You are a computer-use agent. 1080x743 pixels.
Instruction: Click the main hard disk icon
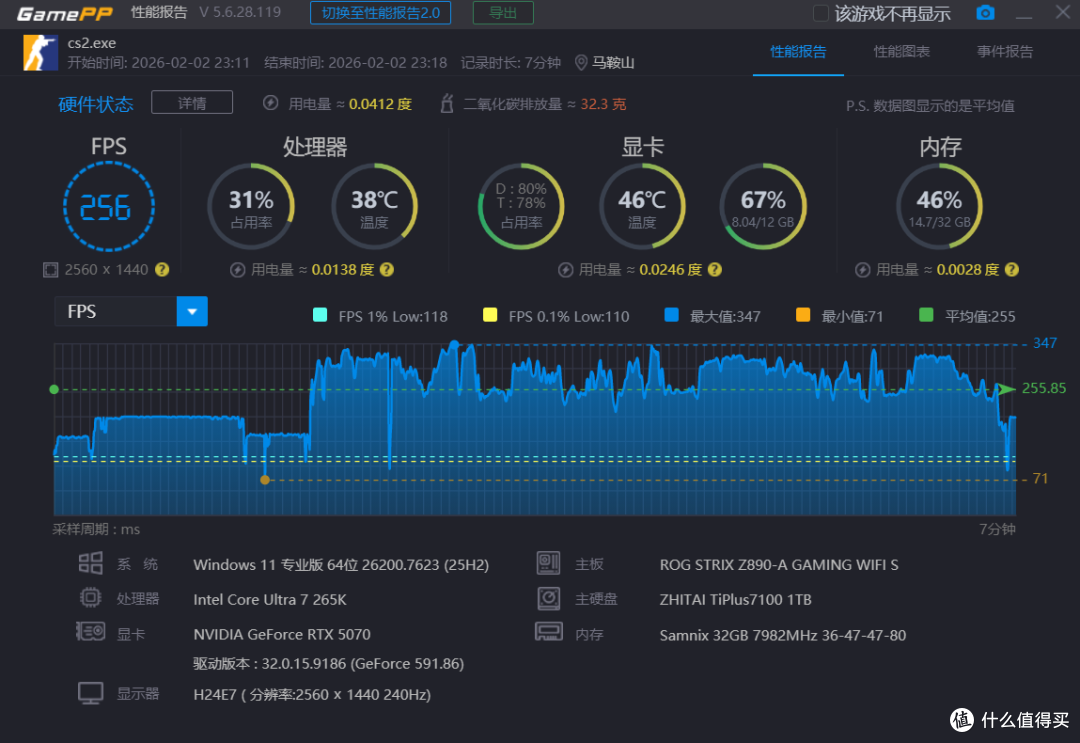(x=549, y=598)
